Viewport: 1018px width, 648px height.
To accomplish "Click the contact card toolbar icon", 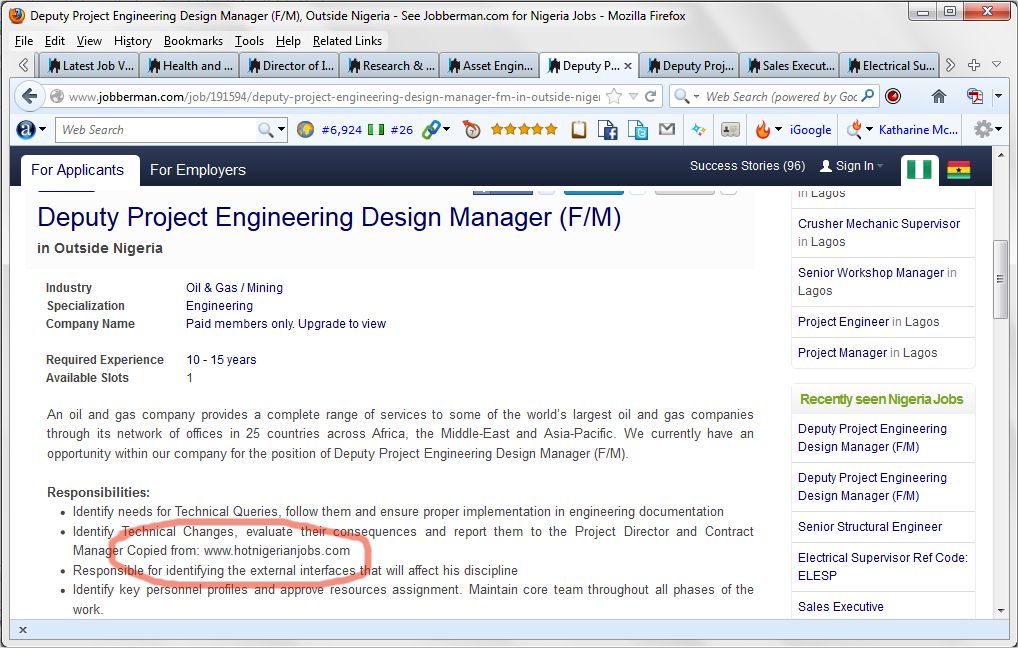I will tap(730, 130).
